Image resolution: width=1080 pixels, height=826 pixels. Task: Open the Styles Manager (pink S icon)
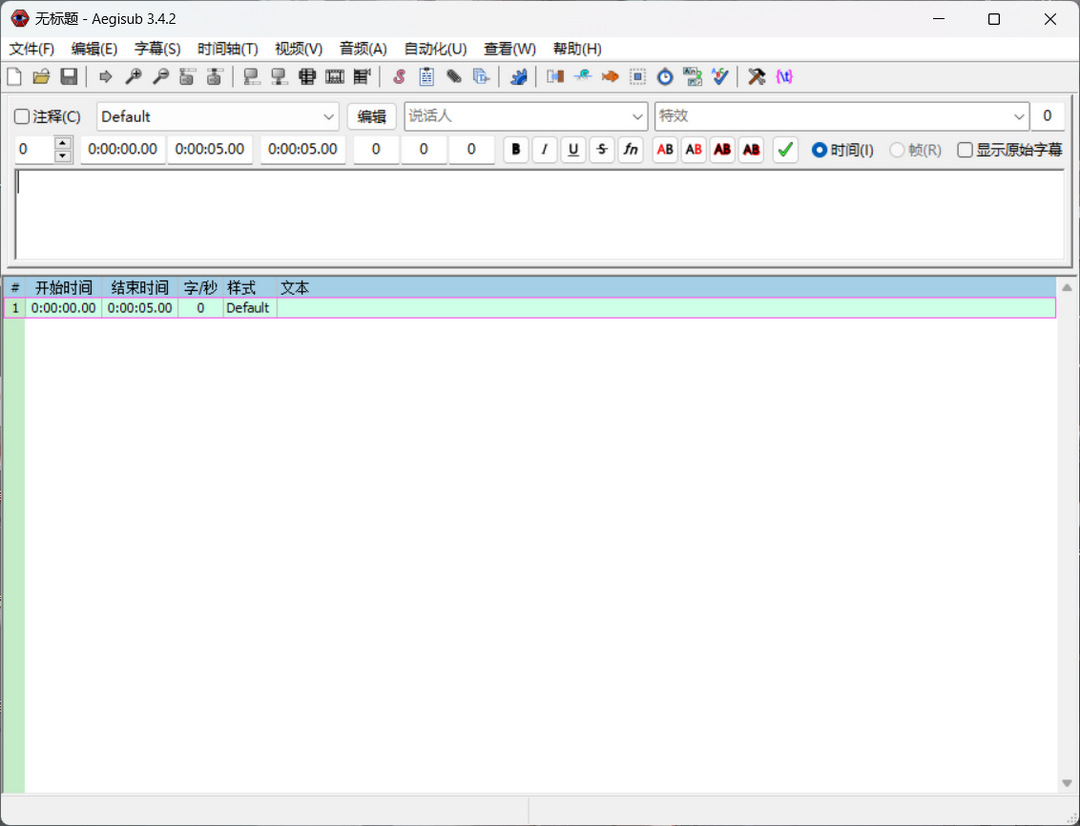click(399, 76)
